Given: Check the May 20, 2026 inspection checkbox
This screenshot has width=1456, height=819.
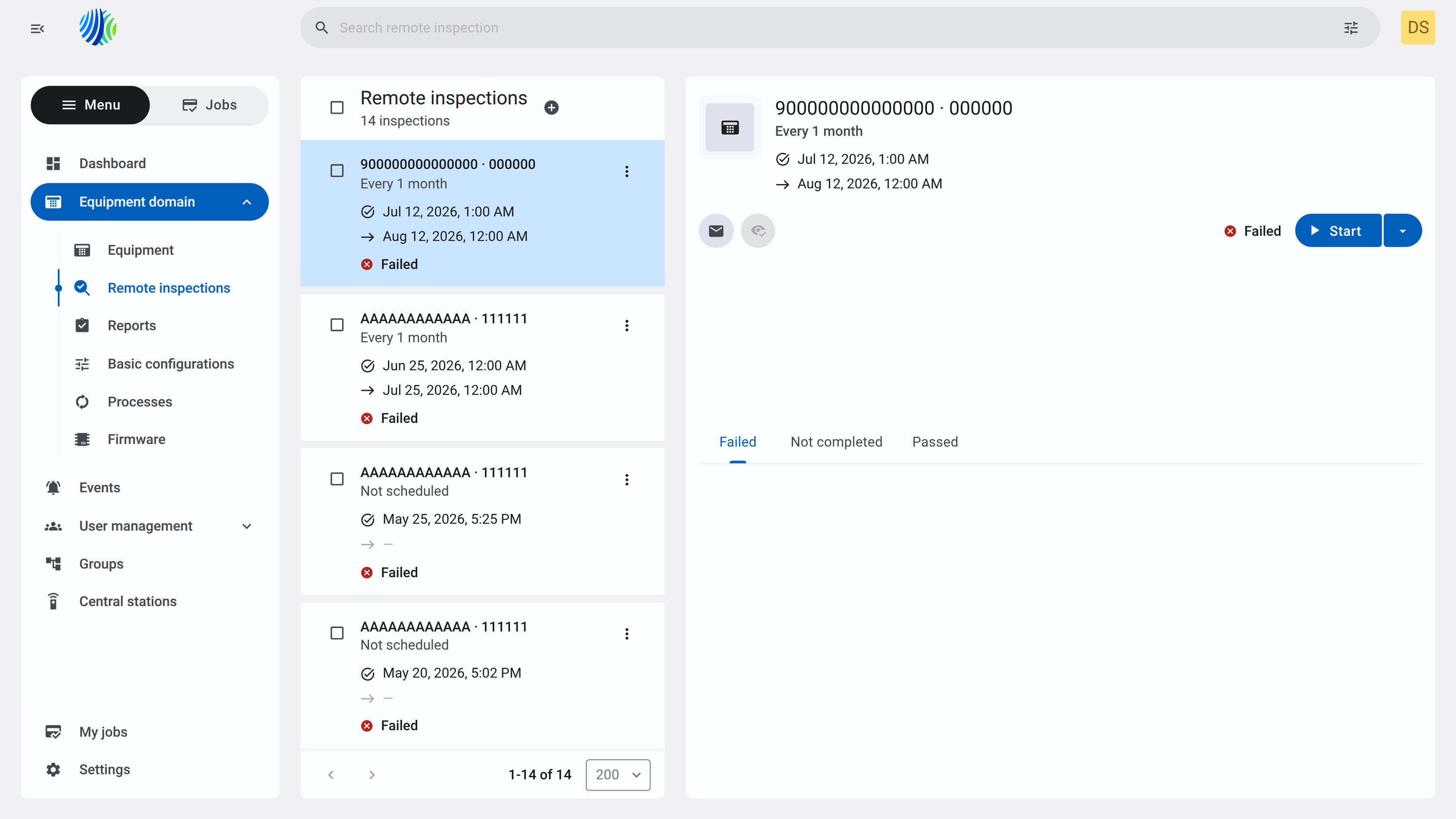Looking at the screenshot, I should pyautogui.click(x=337, y=633).
